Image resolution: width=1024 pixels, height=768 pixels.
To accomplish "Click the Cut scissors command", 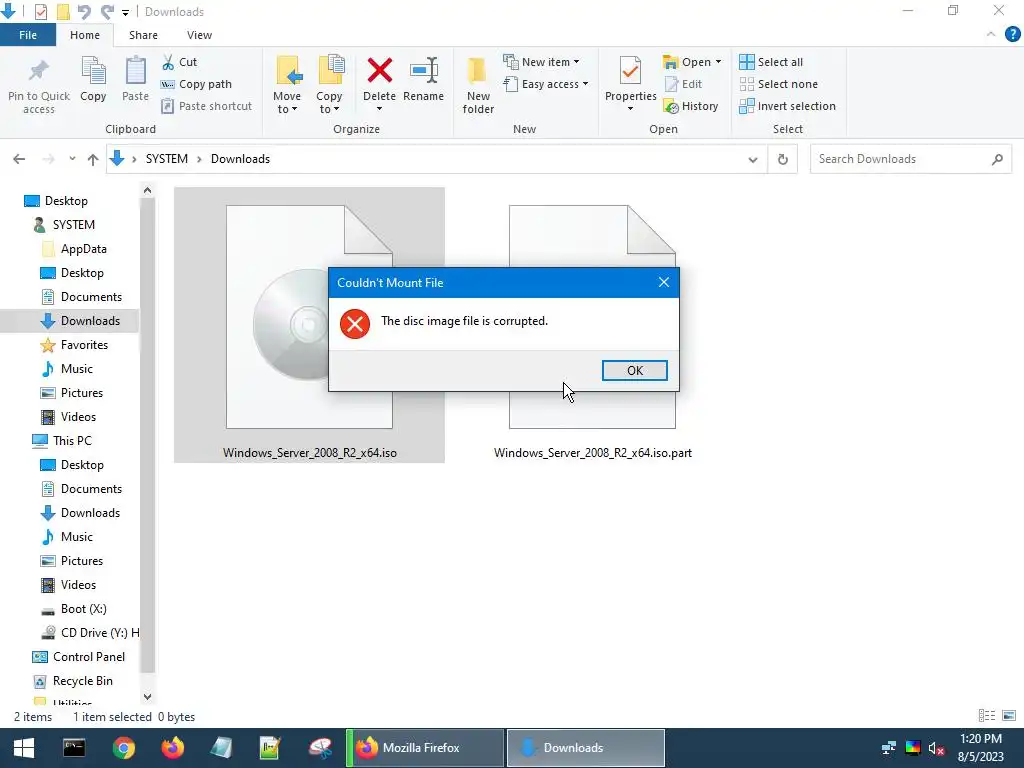I will coord(180,62).
